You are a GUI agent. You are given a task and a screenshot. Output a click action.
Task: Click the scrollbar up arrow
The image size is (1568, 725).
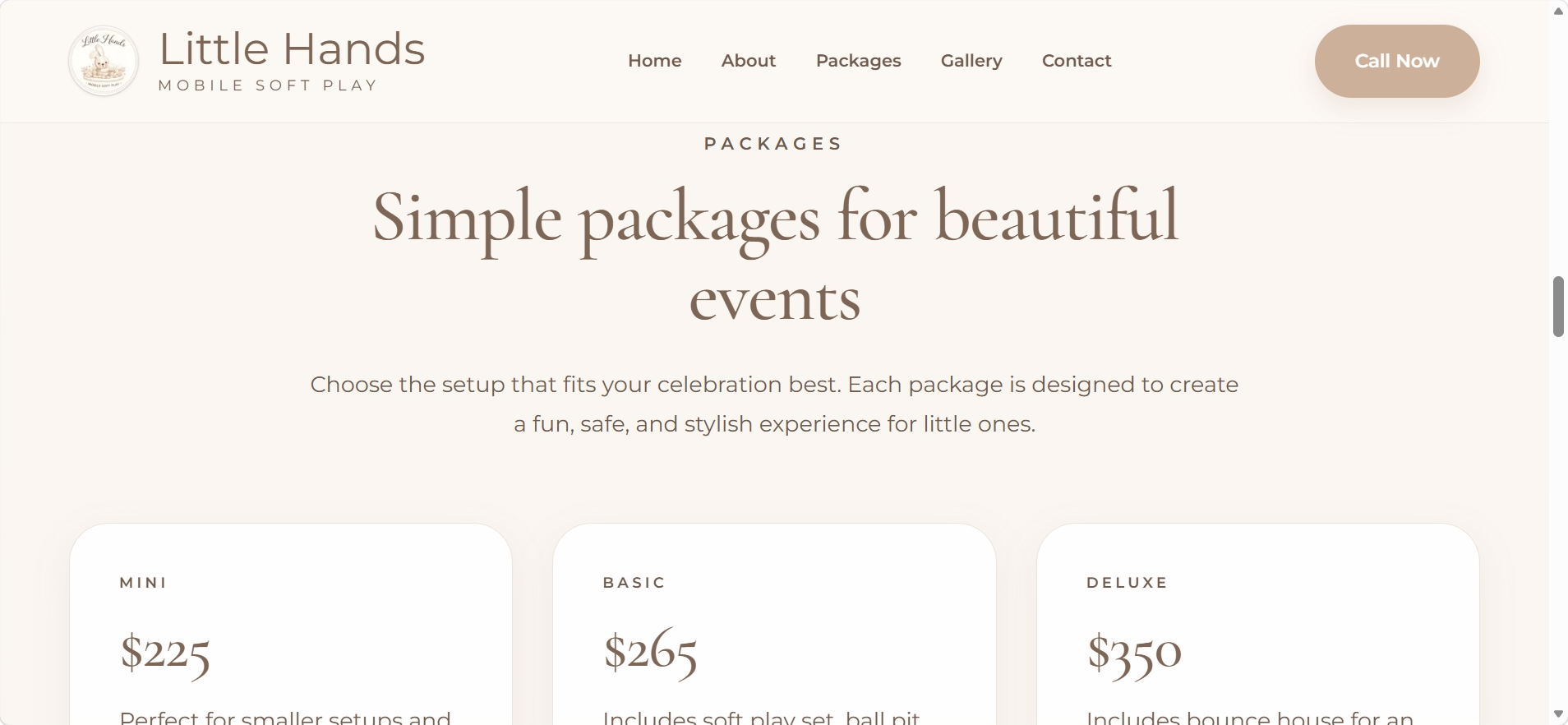click(x=1558, y=12)
